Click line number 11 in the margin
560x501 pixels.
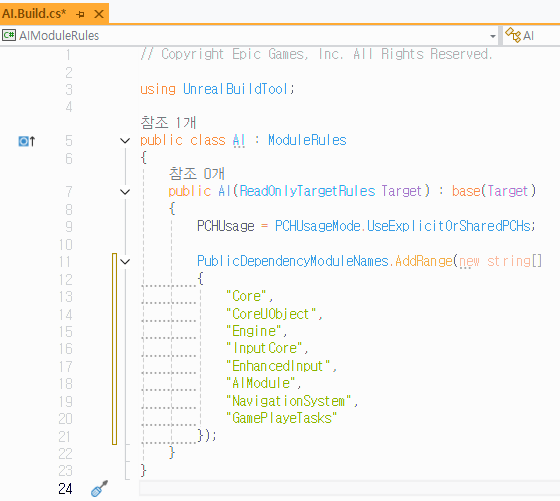(65, 262)
